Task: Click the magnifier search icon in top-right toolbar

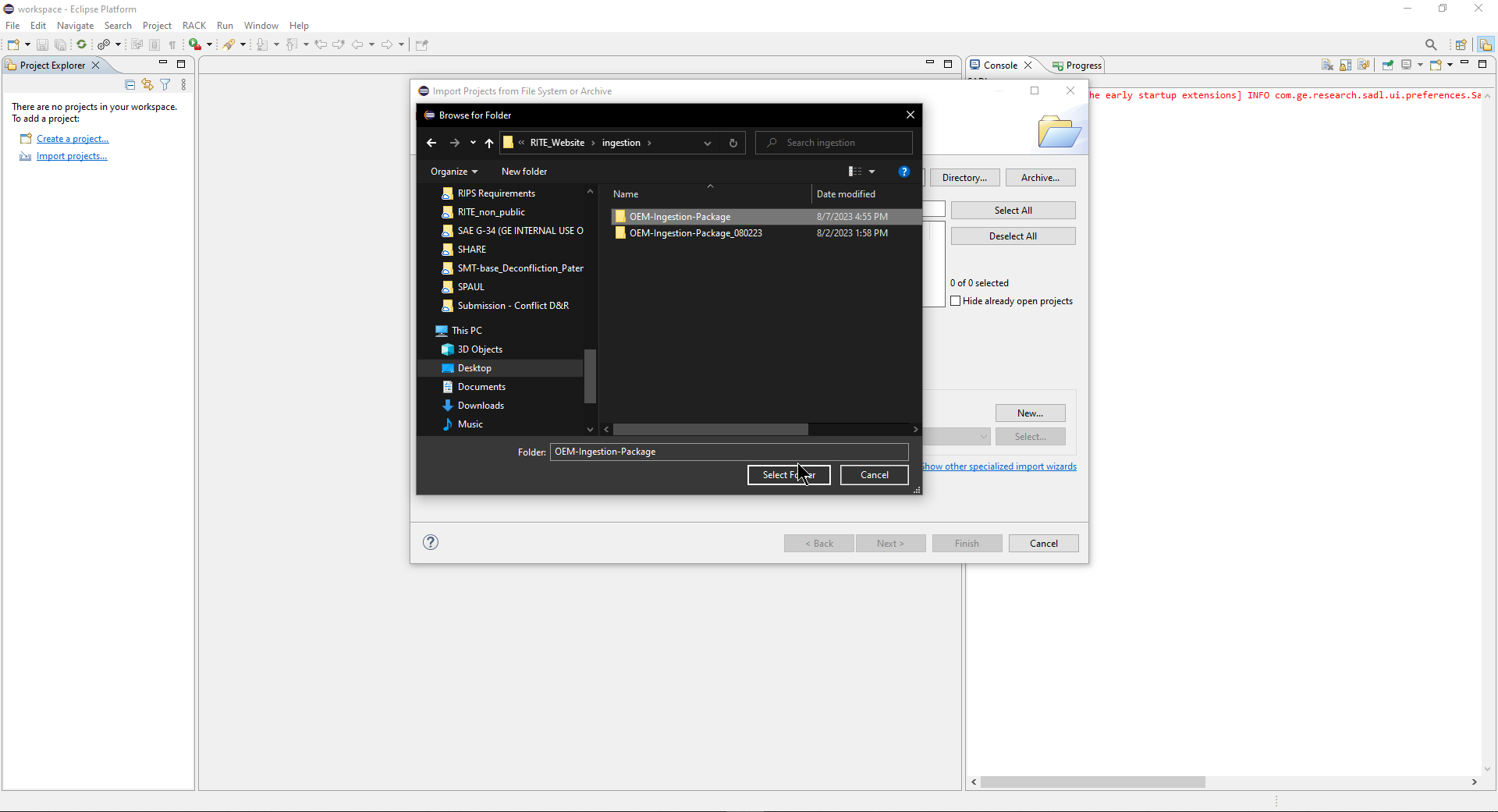Action: tap(1431, 44)
